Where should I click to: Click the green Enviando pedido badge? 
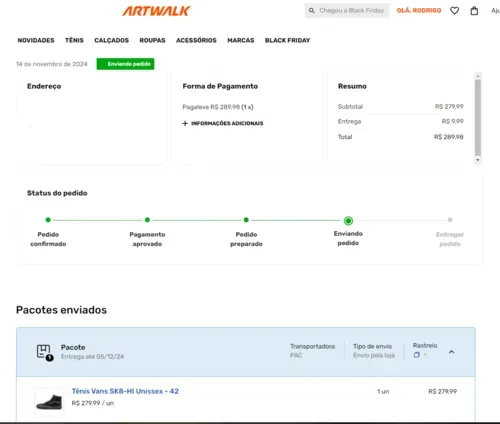(125, 64)
